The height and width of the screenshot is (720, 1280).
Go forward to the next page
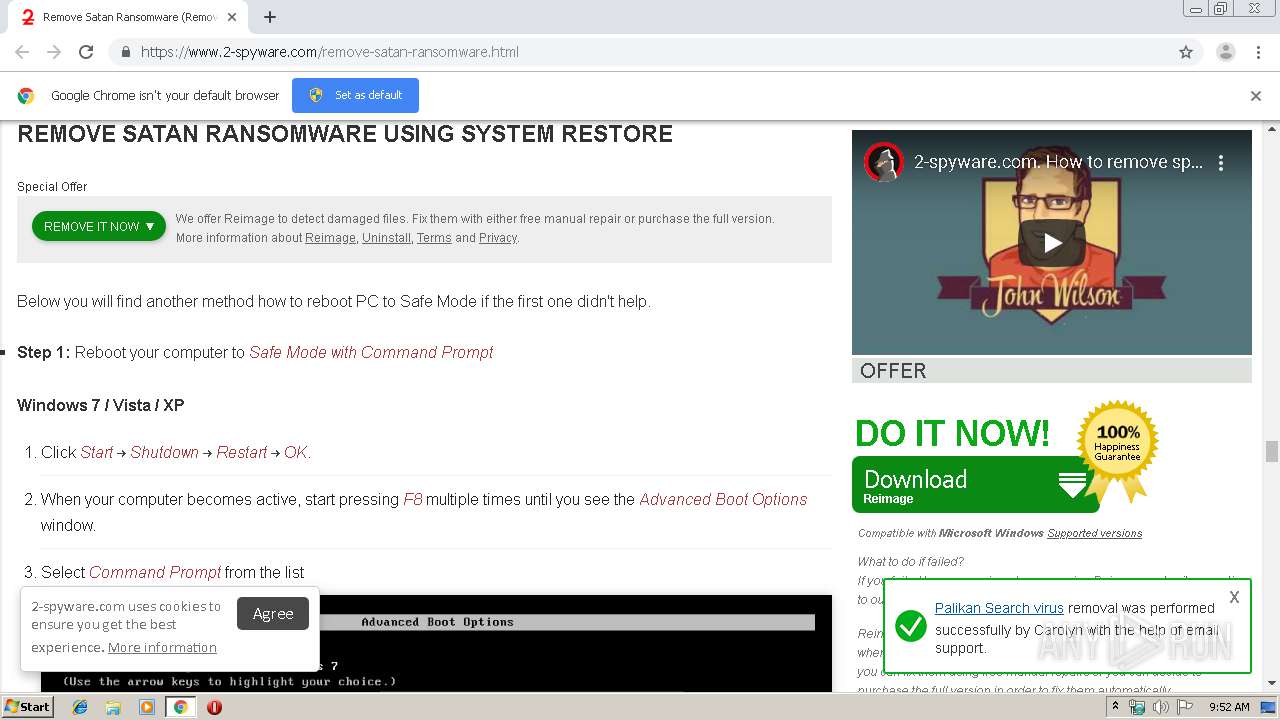(x=54, y=52)
